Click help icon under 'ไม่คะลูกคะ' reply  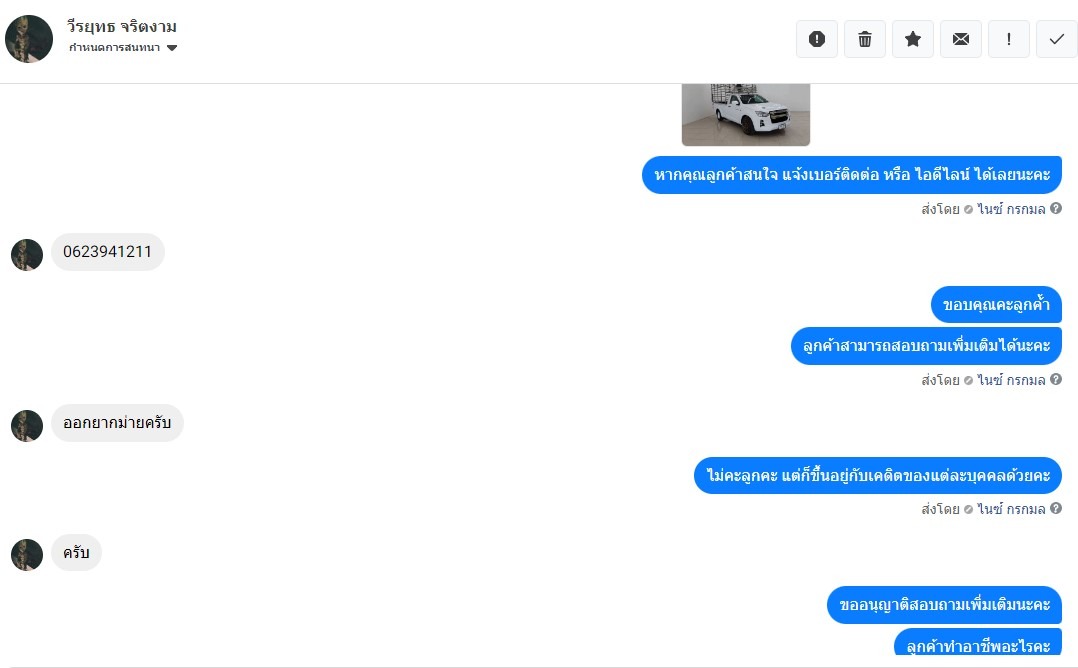pos(1056,509)
